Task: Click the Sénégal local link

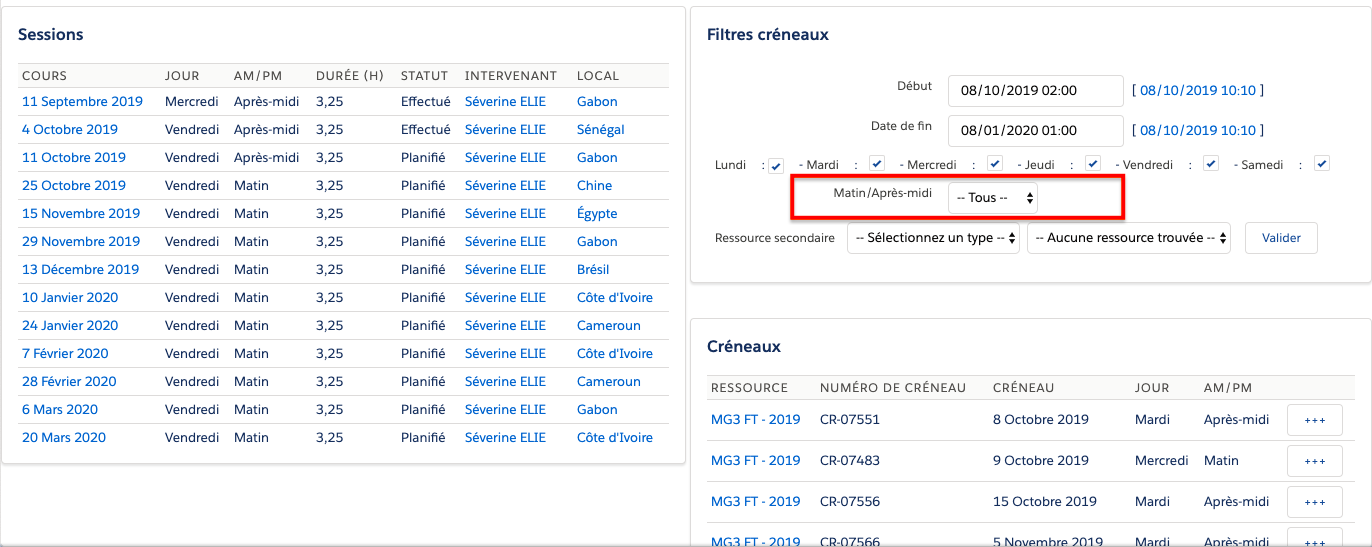Action: 600,129
